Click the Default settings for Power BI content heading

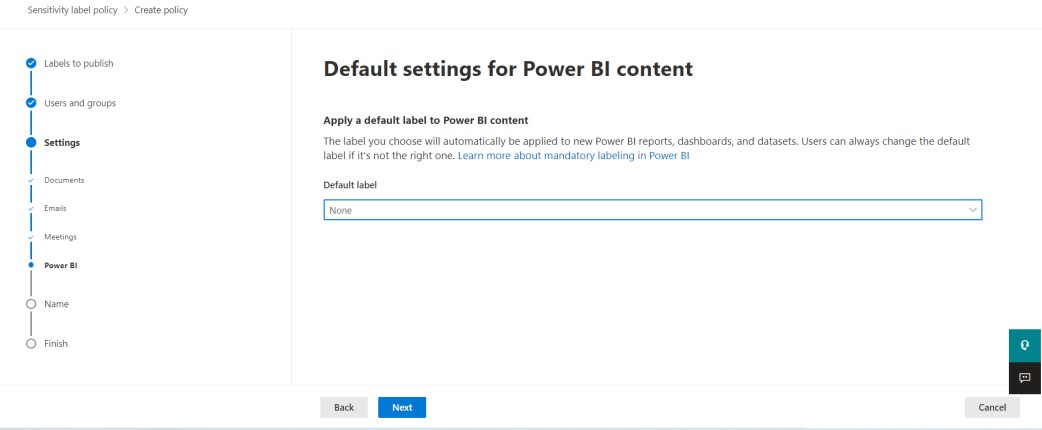pyautogui.click(x=508, y=68)
